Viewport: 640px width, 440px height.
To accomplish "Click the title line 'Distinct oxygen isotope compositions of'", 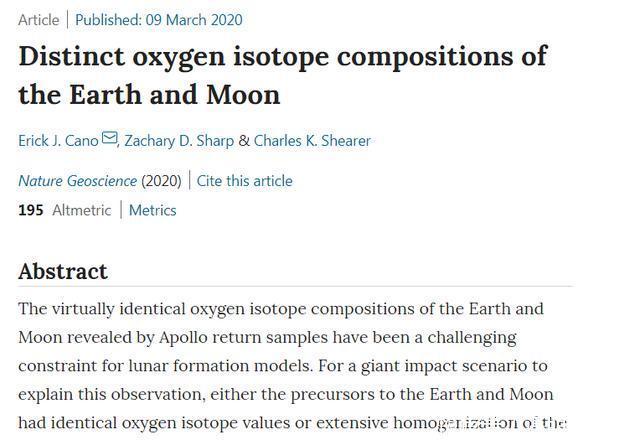I will (x=282, y=56).
